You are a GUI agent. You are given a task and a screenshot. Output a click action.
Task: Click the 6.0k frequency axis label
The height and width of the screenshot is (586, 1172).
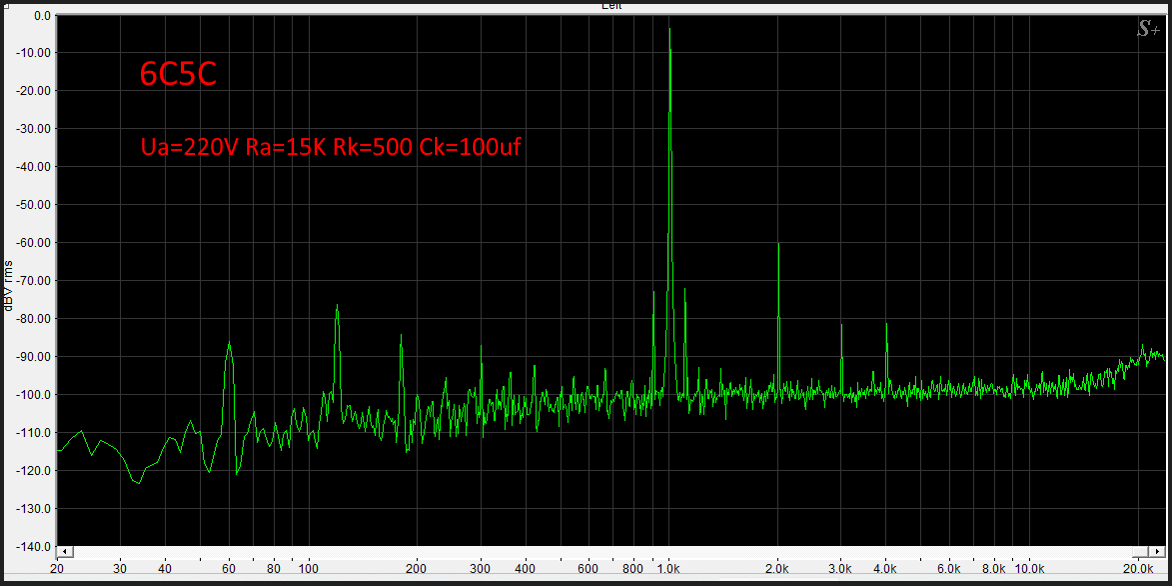[x=949, y=568]
